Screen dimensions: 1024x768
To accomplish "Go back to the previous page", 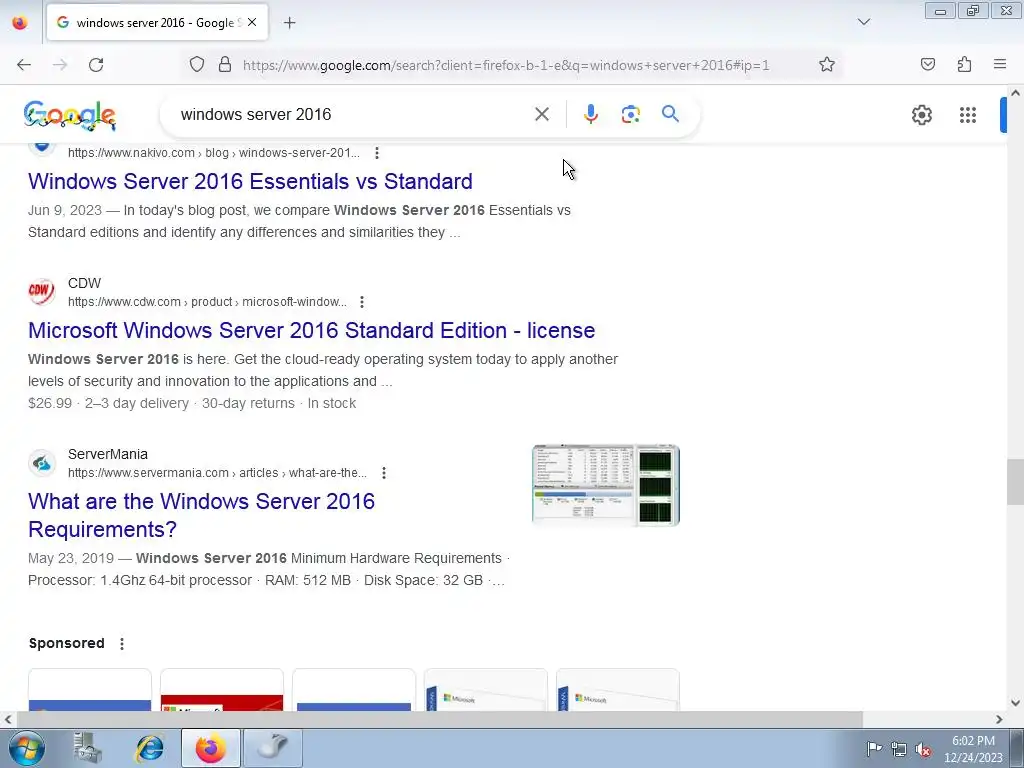I will tap(24, 65).
